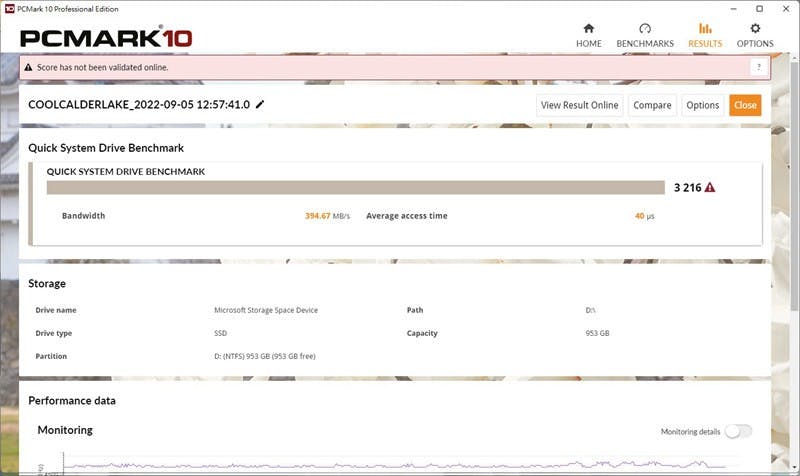This screenshot has height=476, width=800.
Task: Click the score value 3 216
Action: click(687, 188)
